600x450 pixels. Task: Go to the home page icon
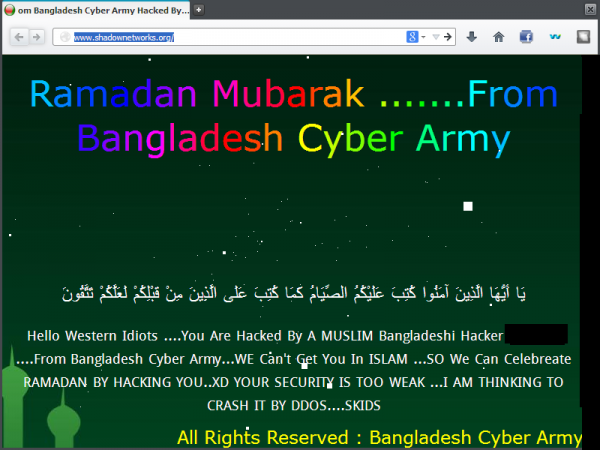click(498, 37)
